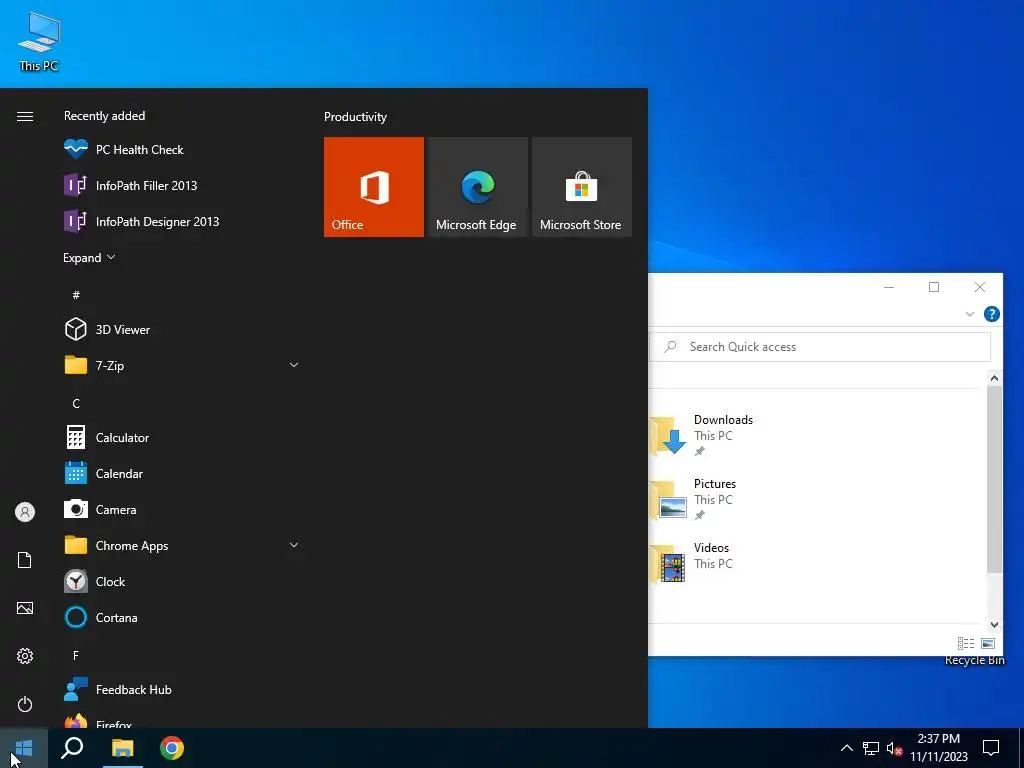Click File Explorer taskbar icon
This screenshot has width=1024, height=768.
point(122,748)
